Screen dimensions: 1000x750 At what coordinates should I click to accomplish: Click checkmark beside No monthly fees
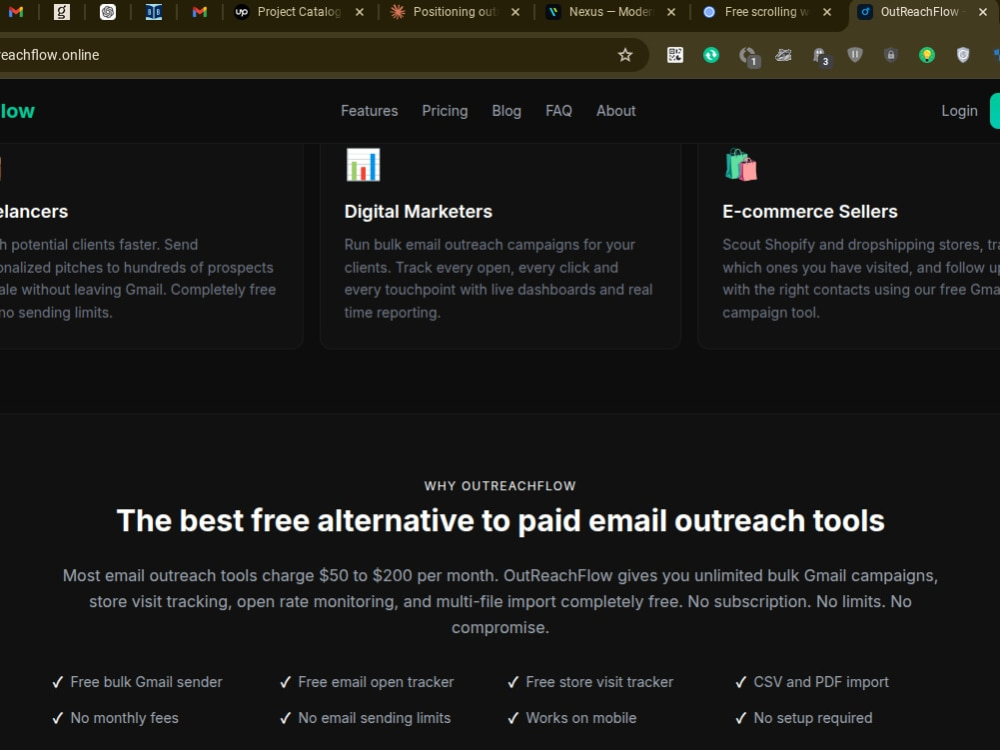point(58,718)
